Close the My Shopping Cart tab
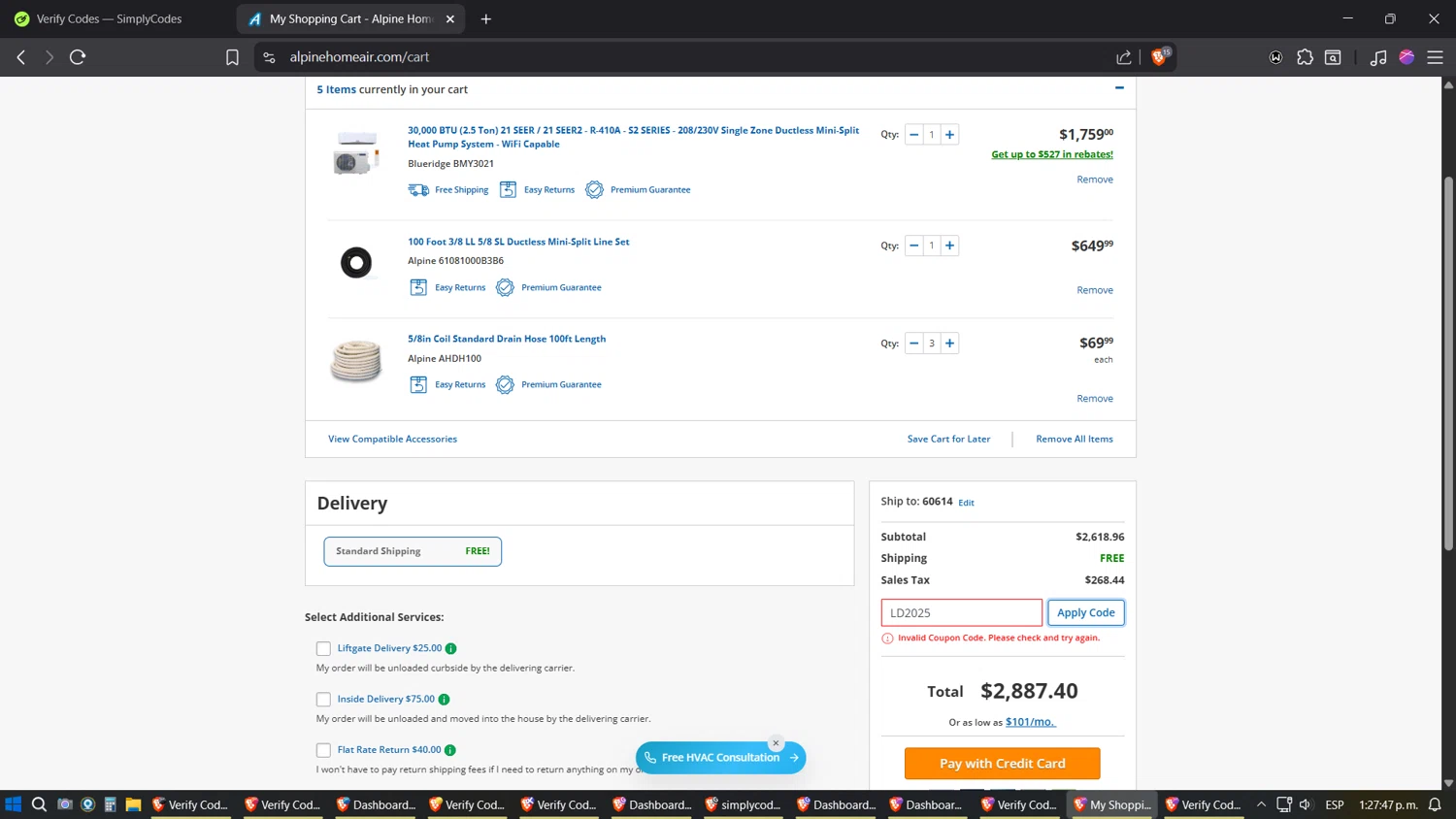This screenshot has width=1456, height=819. pyautogui.click(x=450, y=18)
